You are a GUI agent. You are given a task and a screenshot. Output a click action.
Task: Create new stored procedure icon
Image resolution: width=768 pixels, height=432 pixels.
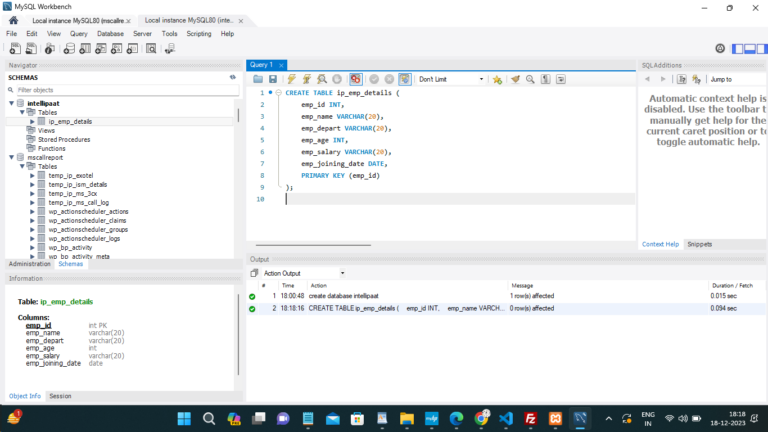pyautogui.click(x=116, y=48)
